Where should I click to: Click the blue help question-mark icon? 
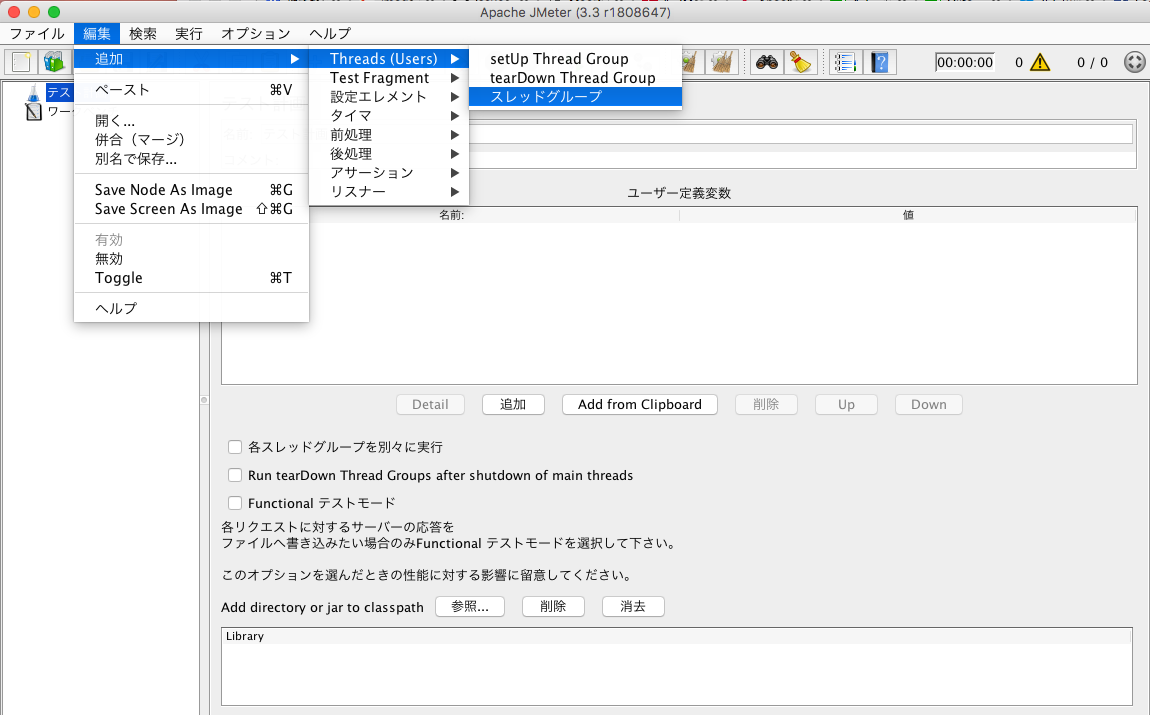pos(879,62)
